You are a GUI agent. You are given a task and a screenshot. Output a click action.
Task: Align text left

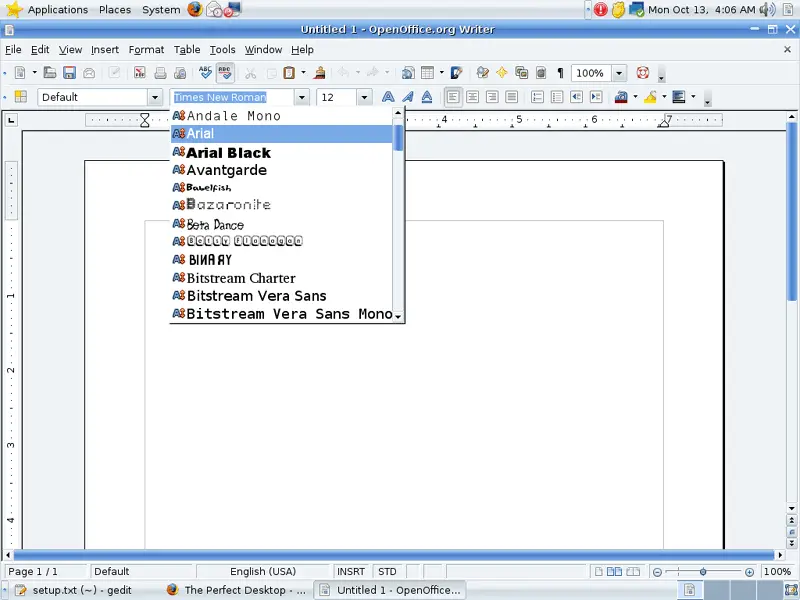[x=453, y=97]
